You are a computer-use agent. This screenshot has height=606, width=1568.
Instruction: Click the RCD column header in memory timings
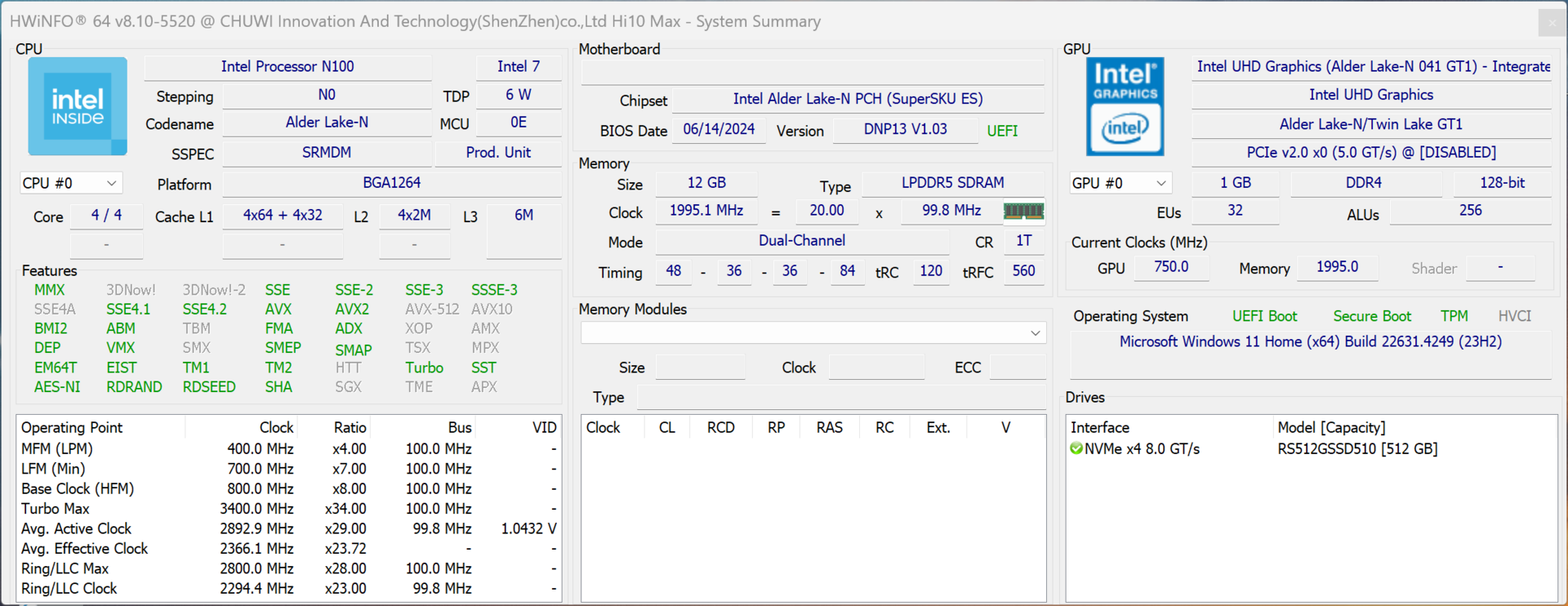(x=720, y=427)
